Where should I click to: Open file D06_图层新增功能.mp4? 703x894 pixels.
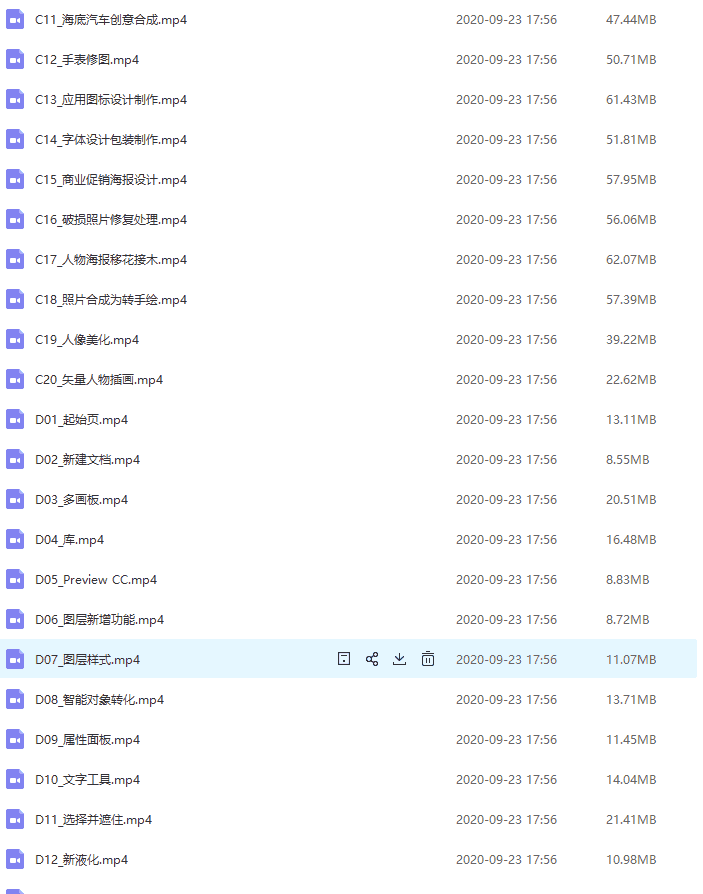[x=99, y=620]
